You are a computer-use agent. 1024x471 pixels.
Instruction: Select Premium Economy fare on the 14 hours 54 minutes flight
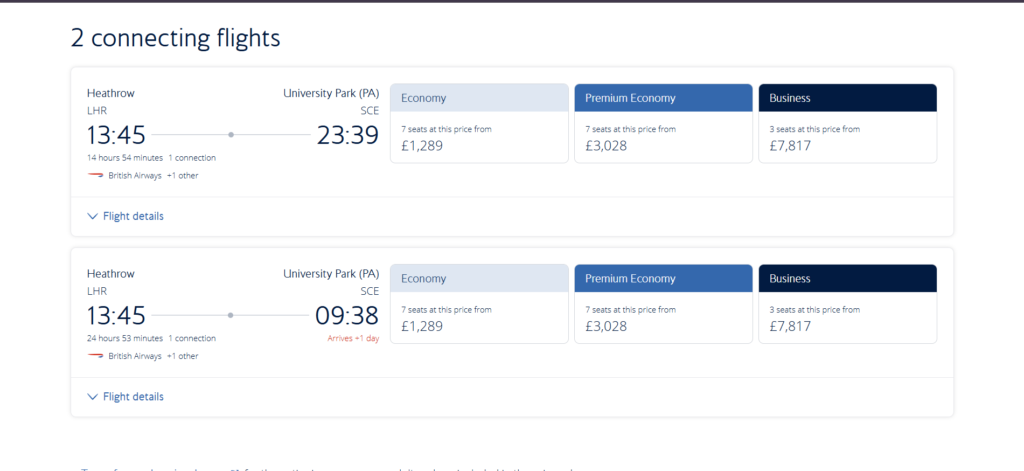tap(664, 123)
